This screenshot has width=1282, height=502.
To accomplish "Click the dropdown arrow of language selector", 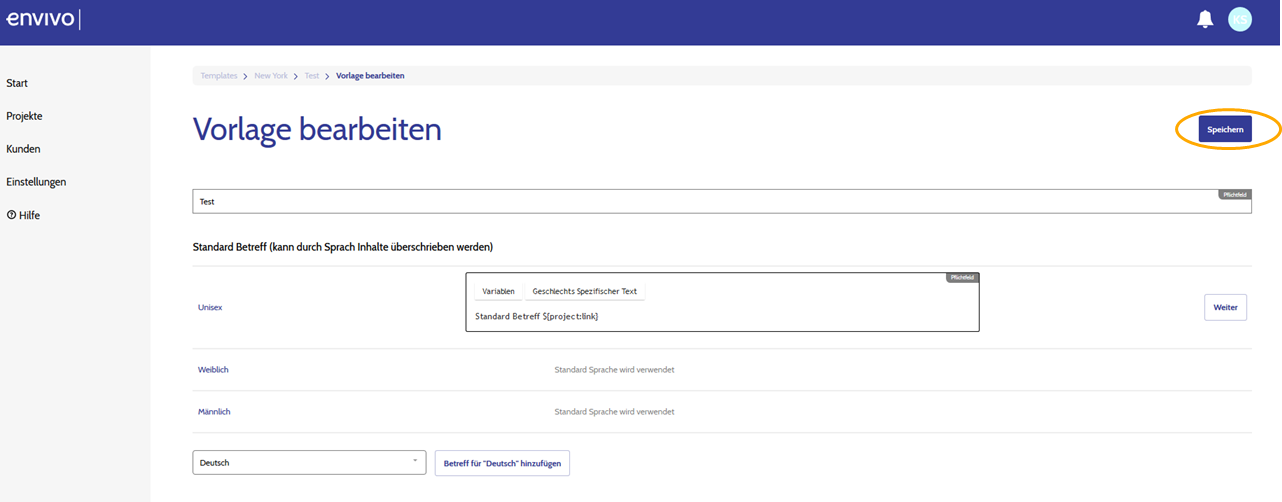I will click(414, 461).
